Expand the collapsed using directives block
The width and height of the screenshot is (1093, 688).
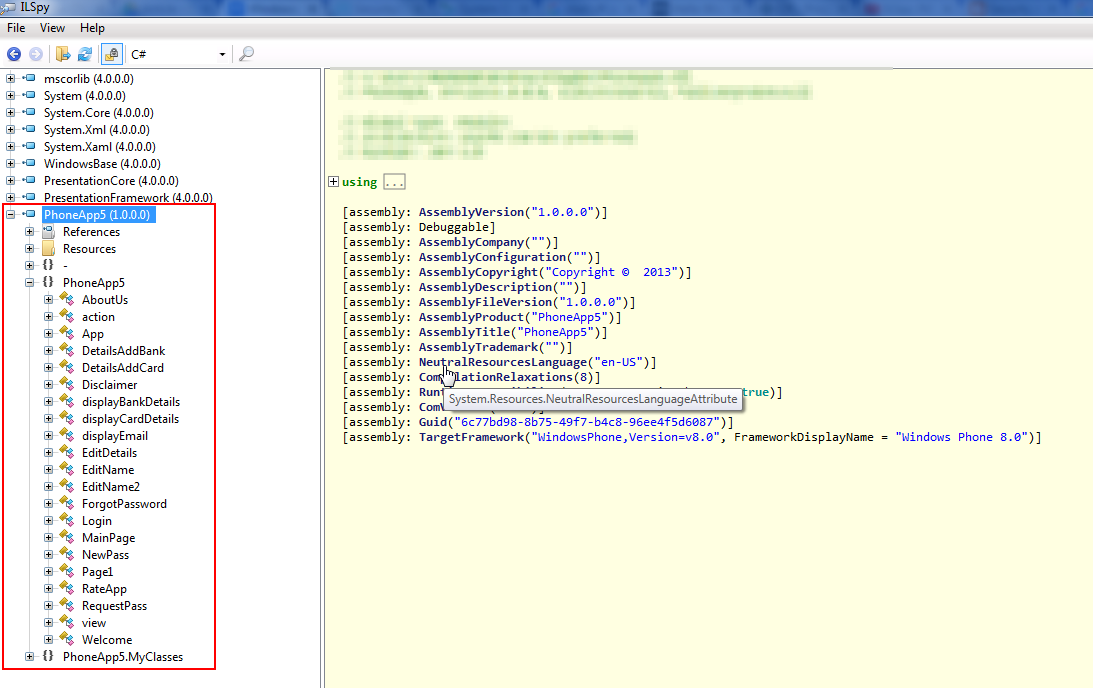tap(333, 182)
